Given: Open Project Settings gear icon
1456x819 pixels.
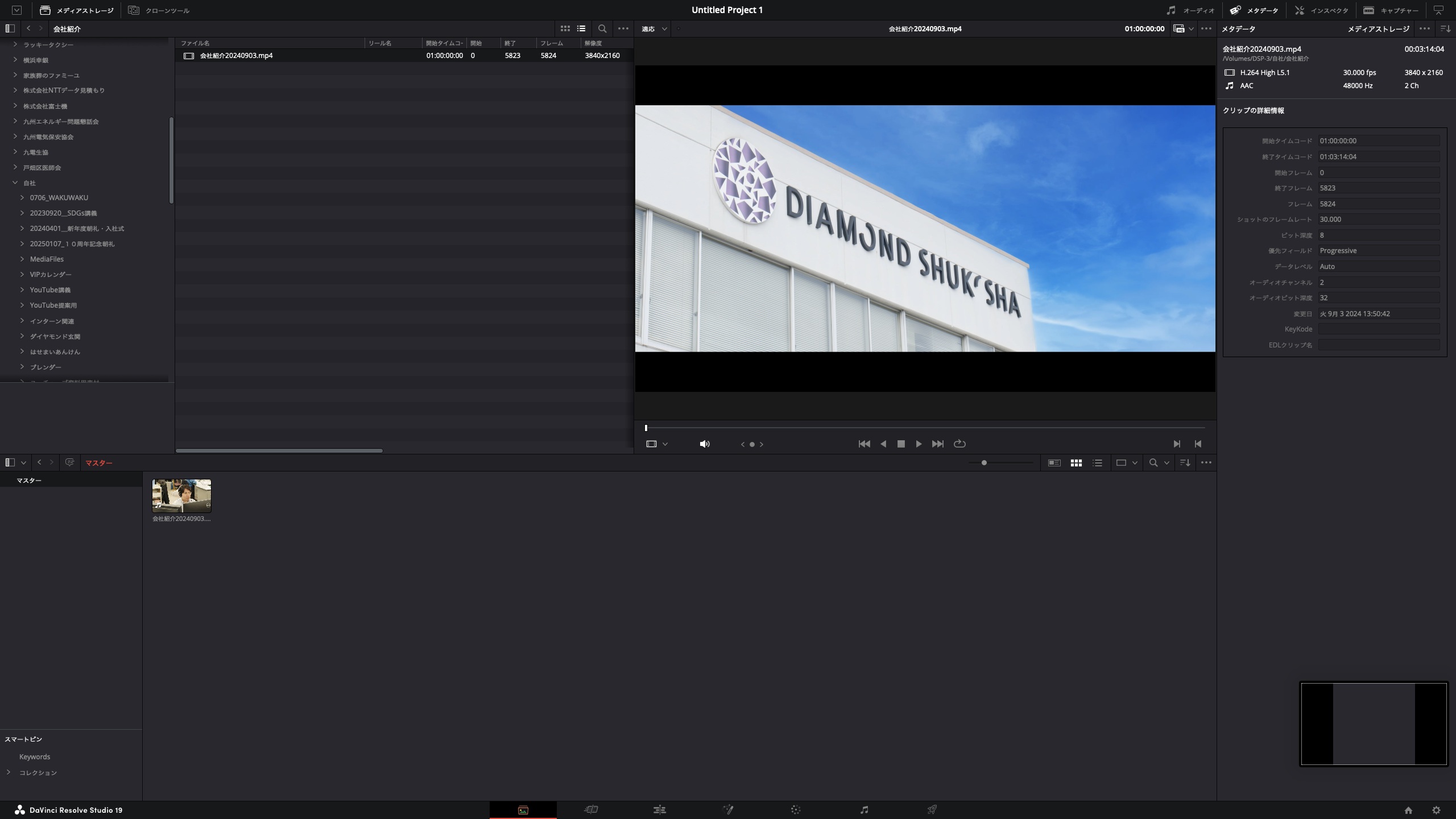Looking at the screenshot, I should (x=1436, y=810).
